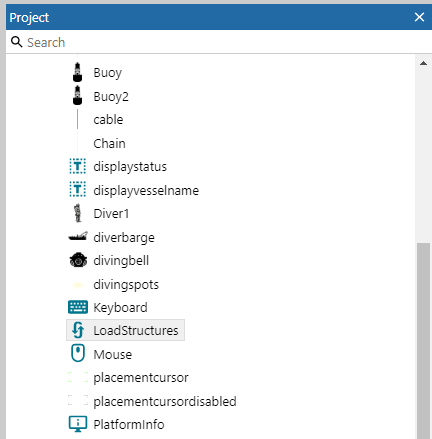
Task: Select the Mouse object icon
Action: coord(78,354)
